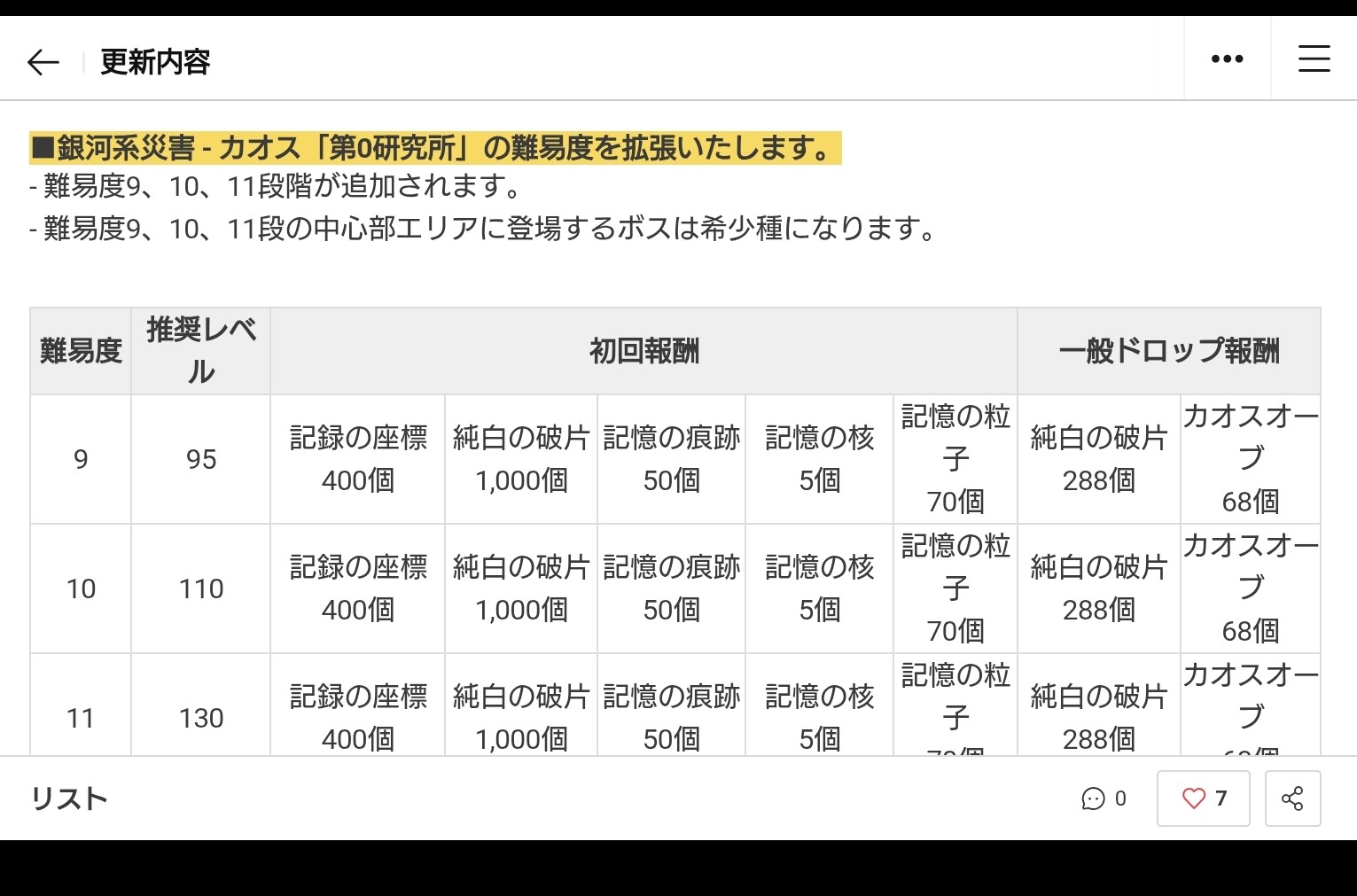Viewport: 1357px width, 896px height.
Task: Tap the back arrow icon
Action: pyautogui.click(x=43, y=62)
